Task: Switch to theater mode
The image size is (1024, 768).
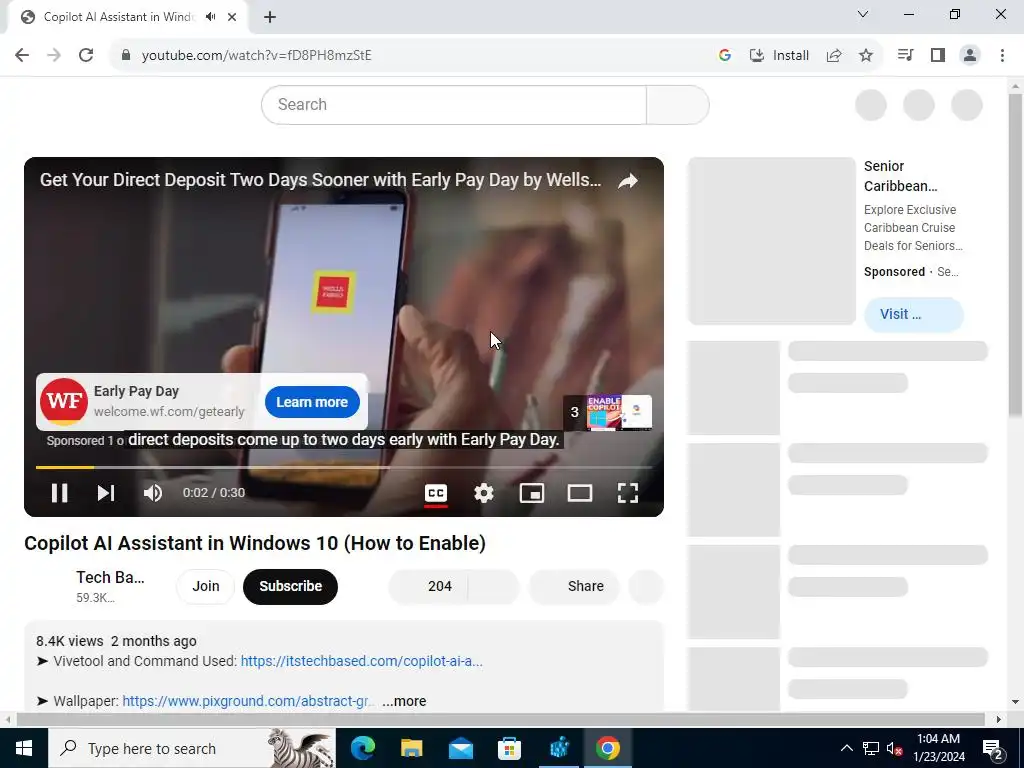Action: coord(580,493)
